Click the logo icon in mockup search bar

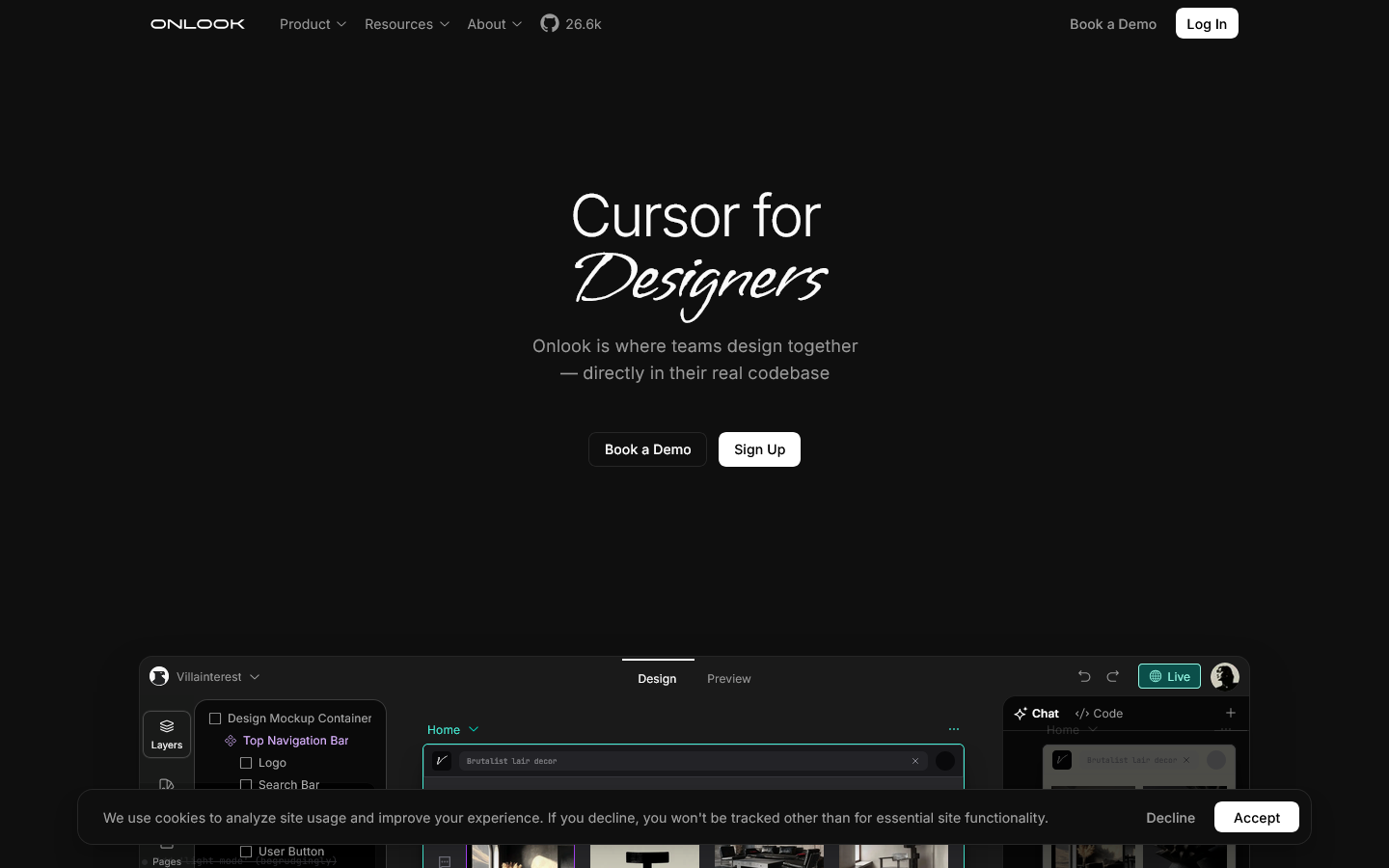click(442, 761)
